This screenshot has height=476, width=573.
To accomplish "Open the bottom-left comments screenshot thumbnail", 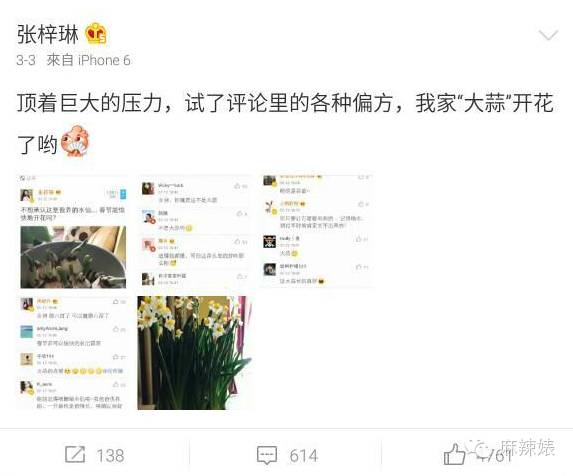I will point(73,353).
